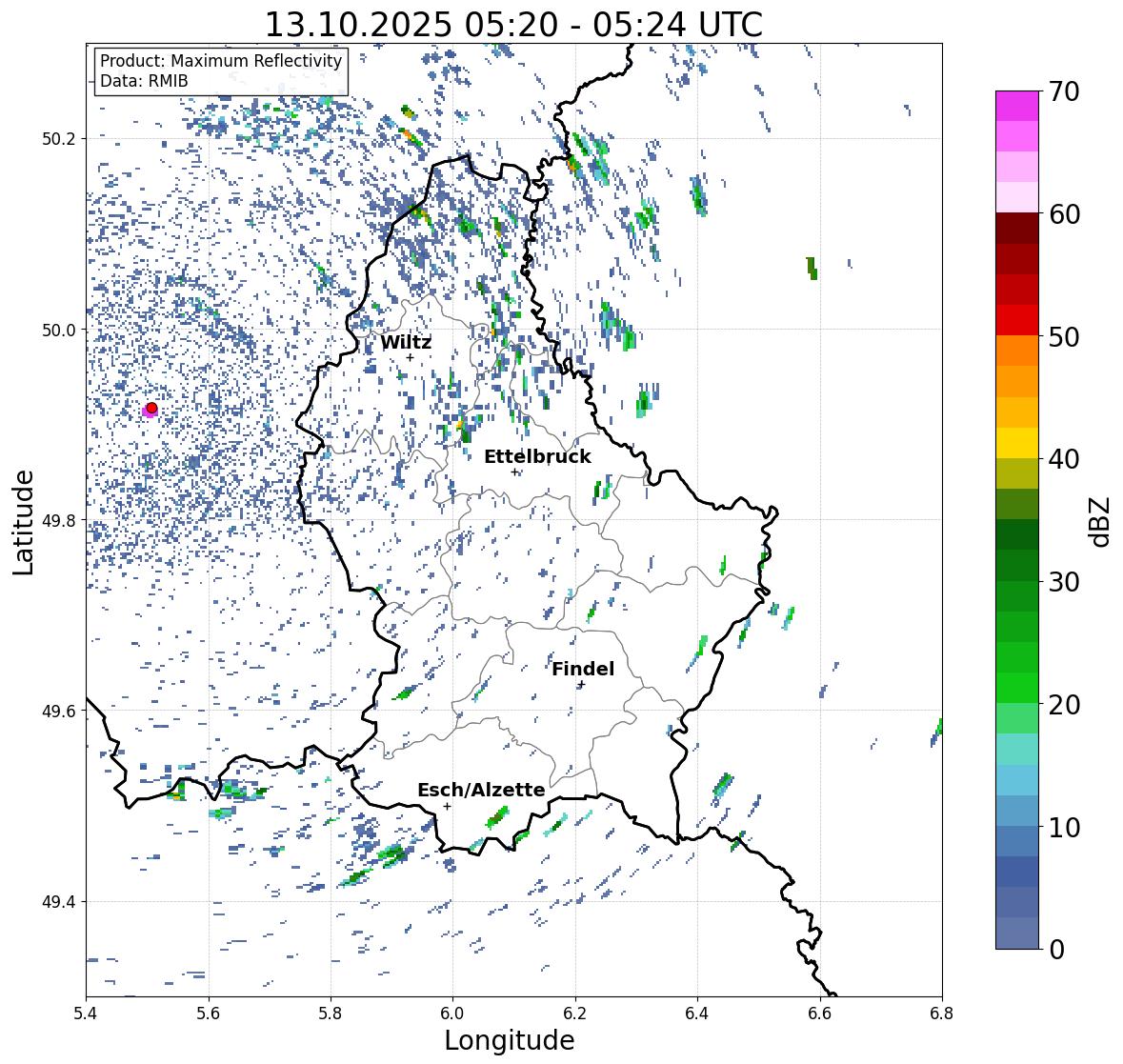Click the 50.2 latitude tick label
Image resolution: width=1123 pixels, height=1064 pixels.
61,139
